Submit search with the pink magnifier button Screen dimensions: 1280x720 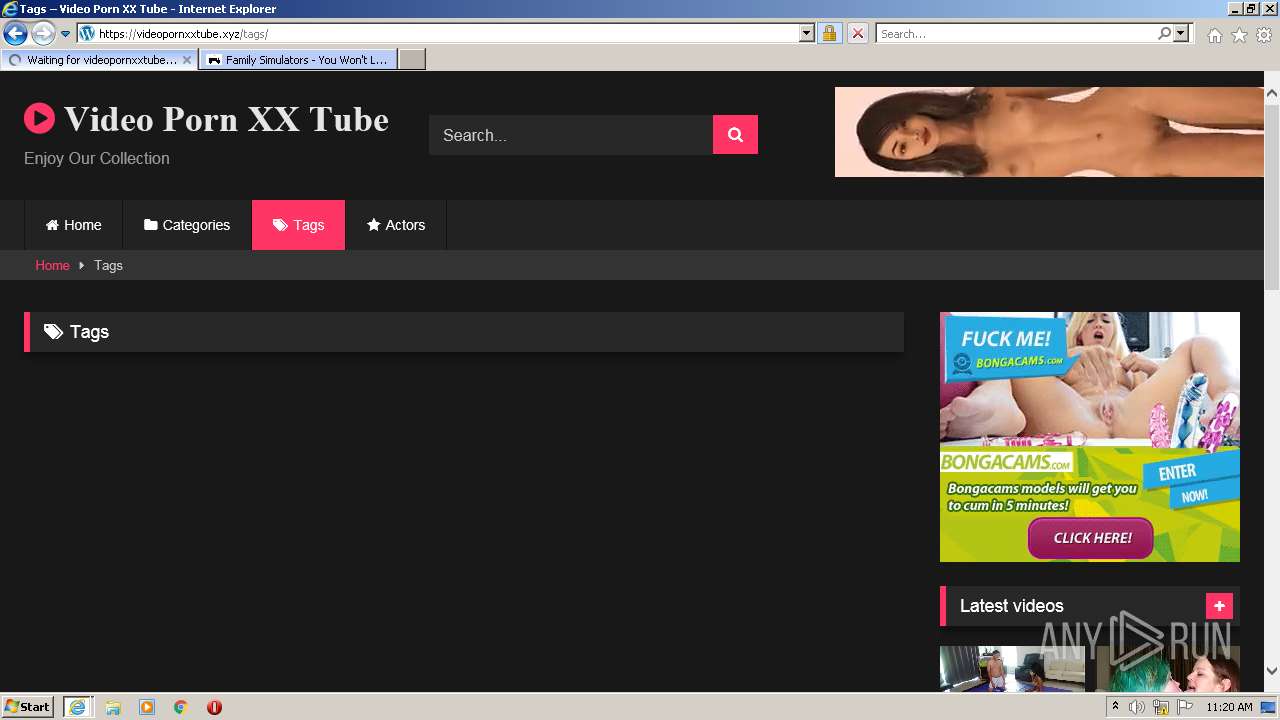tap(735, 135)
